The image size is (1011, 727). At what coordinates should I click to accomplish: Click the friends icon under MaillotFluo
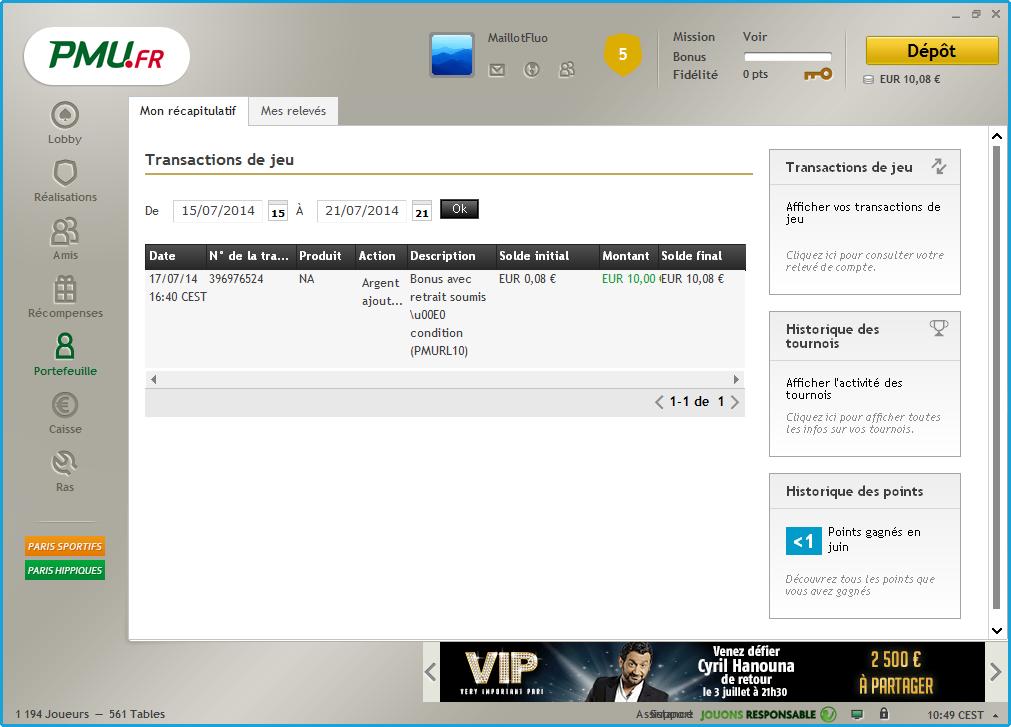pyautogui.click(x=567, y=70)
